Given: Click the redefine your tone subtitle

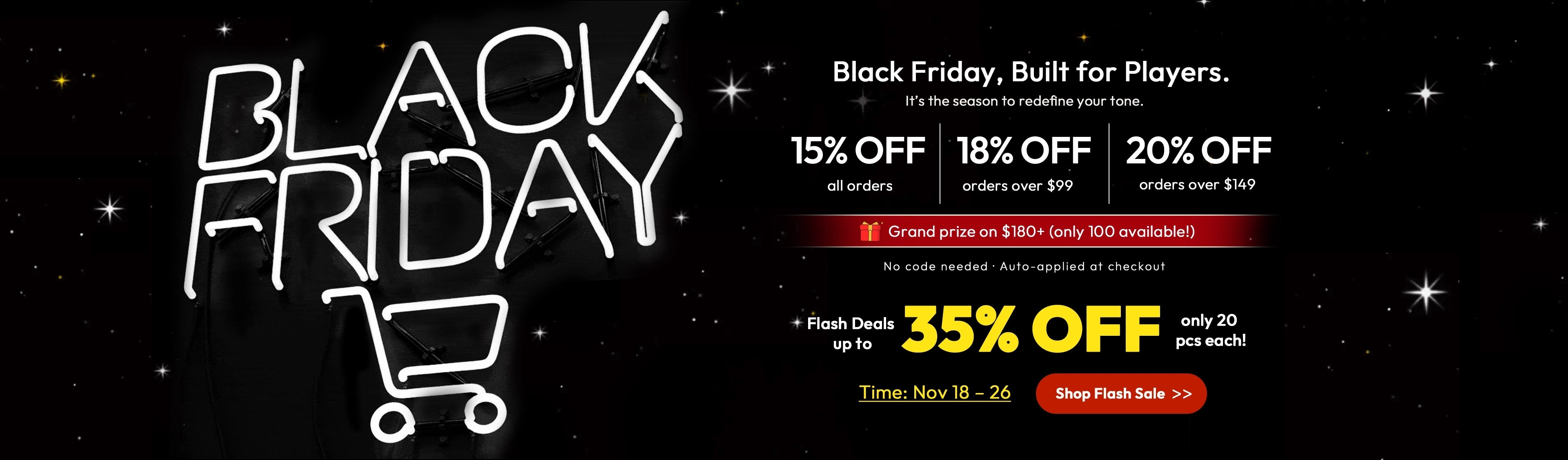Looking at the screenshot, I should click(1024, 101).
